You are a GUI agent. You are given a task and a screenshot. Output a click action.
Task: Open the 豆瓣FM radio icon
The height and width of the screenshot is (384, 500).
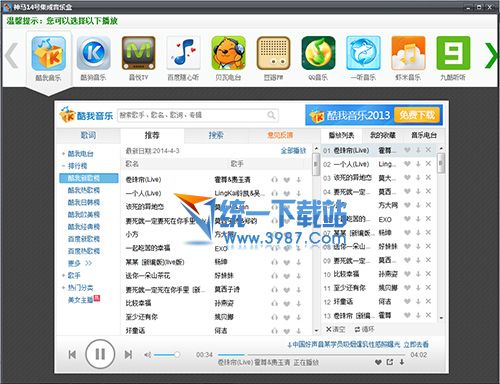coord(273,53)
